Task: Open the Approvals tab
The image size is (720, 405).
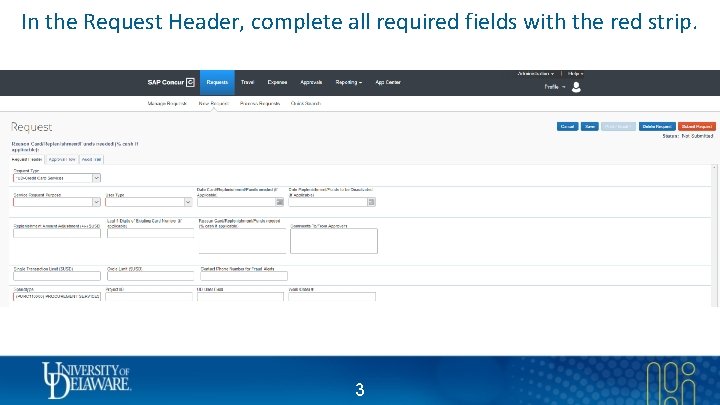Action: pos(311,83)
